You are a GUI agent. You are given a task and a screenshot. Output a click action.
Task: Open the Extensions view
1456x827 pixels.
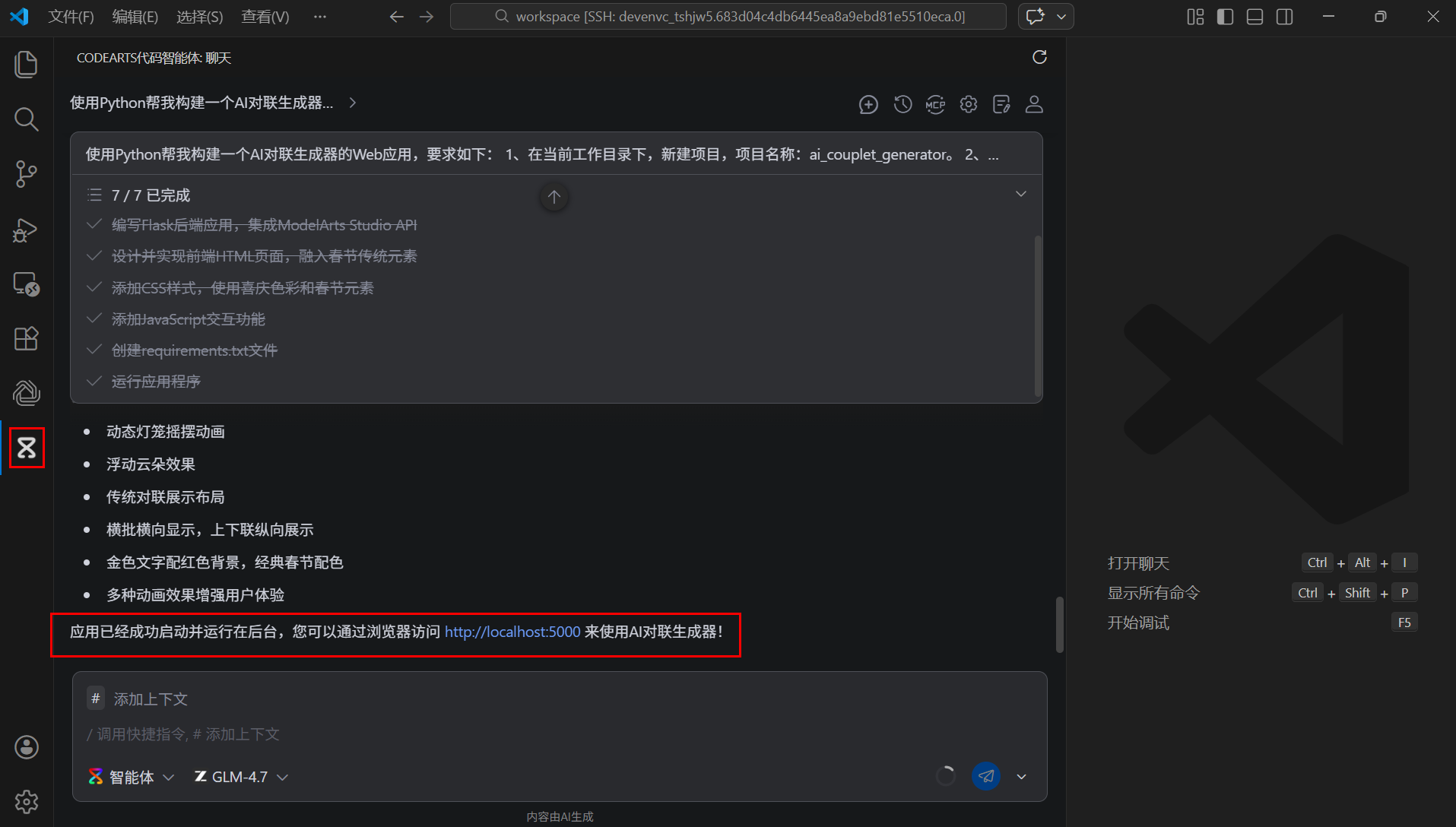[27, 339]
